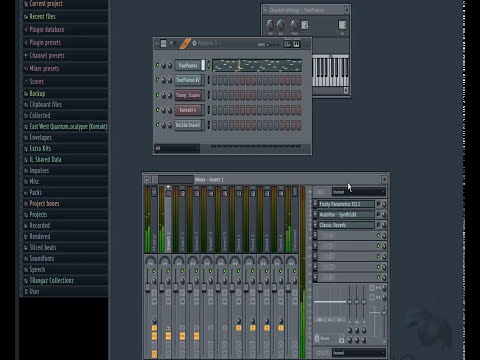This screenshot has width=480, height=360.
Task: Click Send 2 send level knob
Action: pyautogui.click(x=252, y=321)
